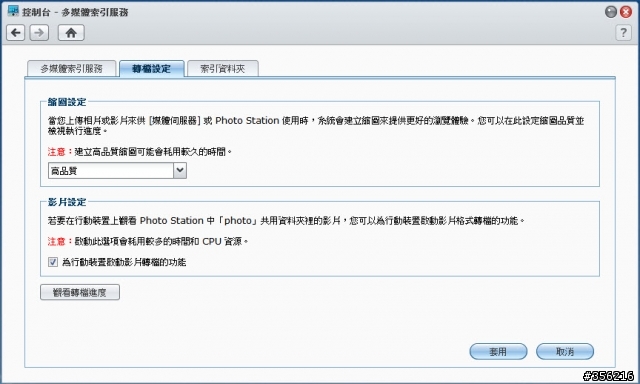The height and width of the screenshot is (384, 640).
Task: Click 觀看轉檔進度 button
Action: pyautogui.click(x=80, y=292)
